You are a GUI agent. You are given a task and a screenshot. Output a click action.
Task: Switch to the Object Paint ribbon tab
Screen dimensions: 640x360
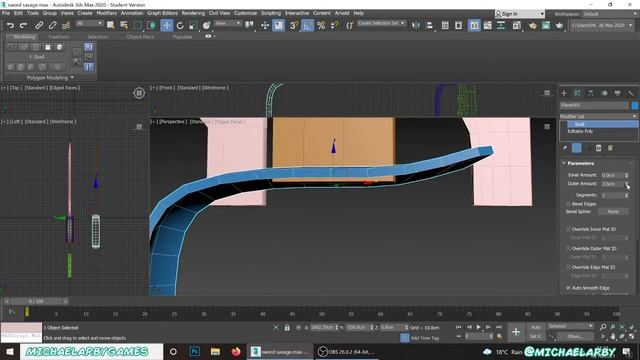(x=140, y=37)
